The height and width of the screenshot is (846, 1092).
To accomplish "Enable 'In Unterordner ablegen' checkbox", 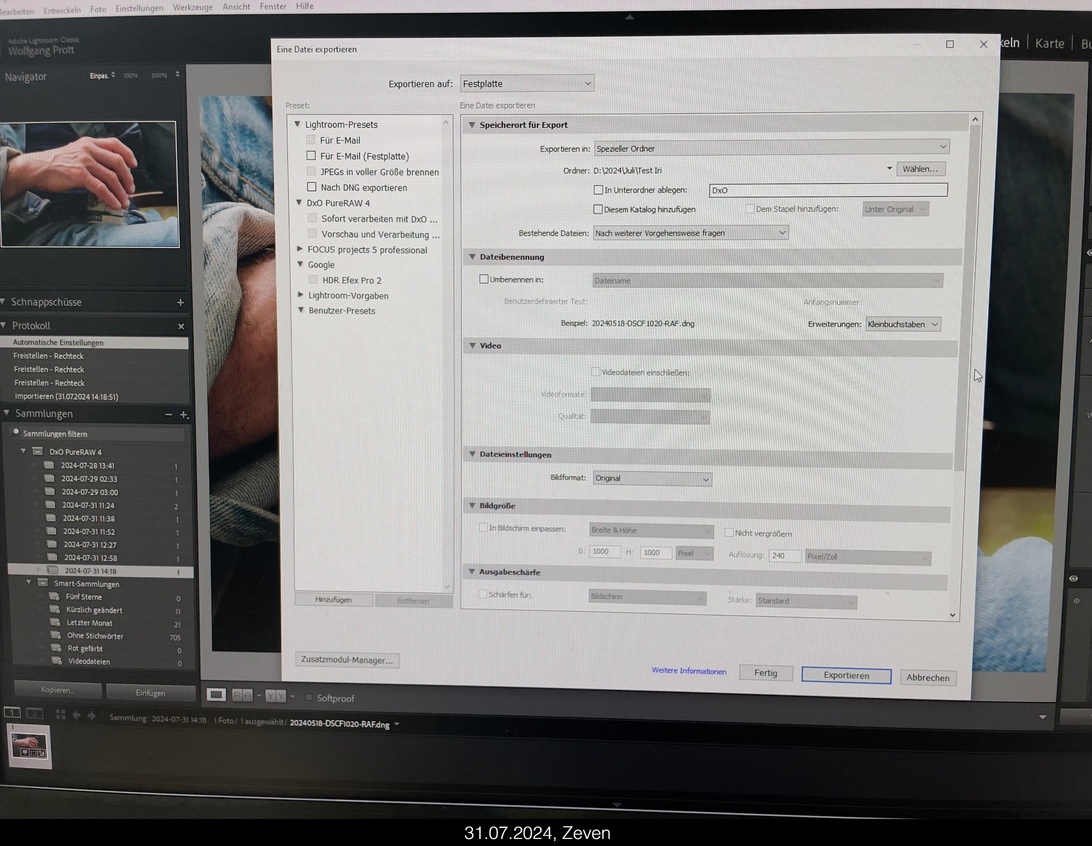I will (598, 190).
